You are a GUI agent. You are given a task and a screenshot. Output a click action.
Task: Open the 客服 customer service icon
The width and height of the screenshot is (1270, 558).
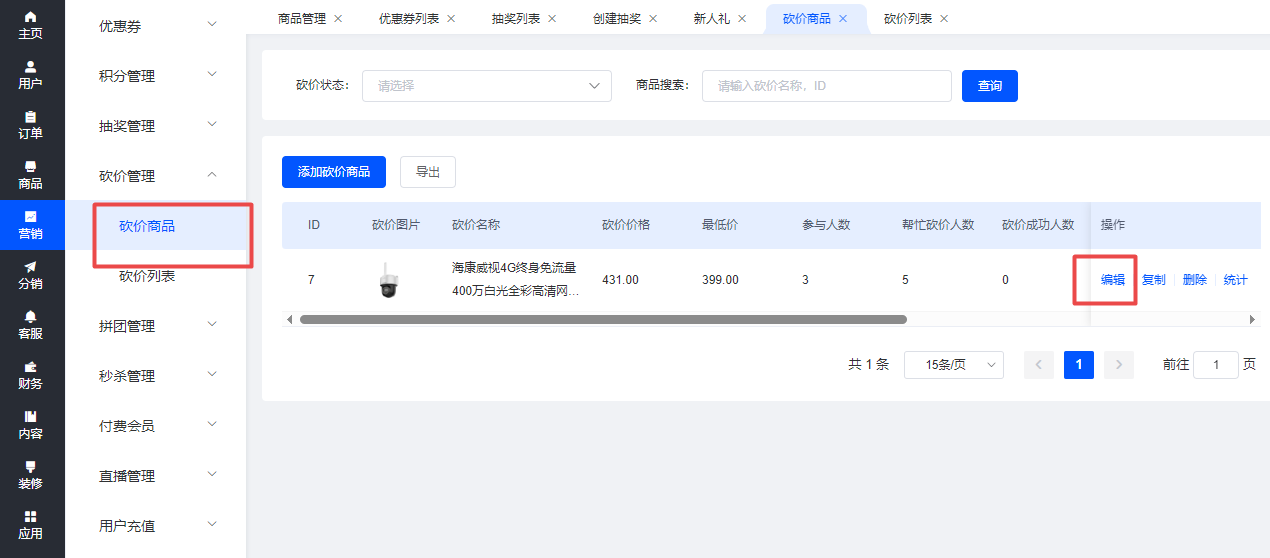31,324
